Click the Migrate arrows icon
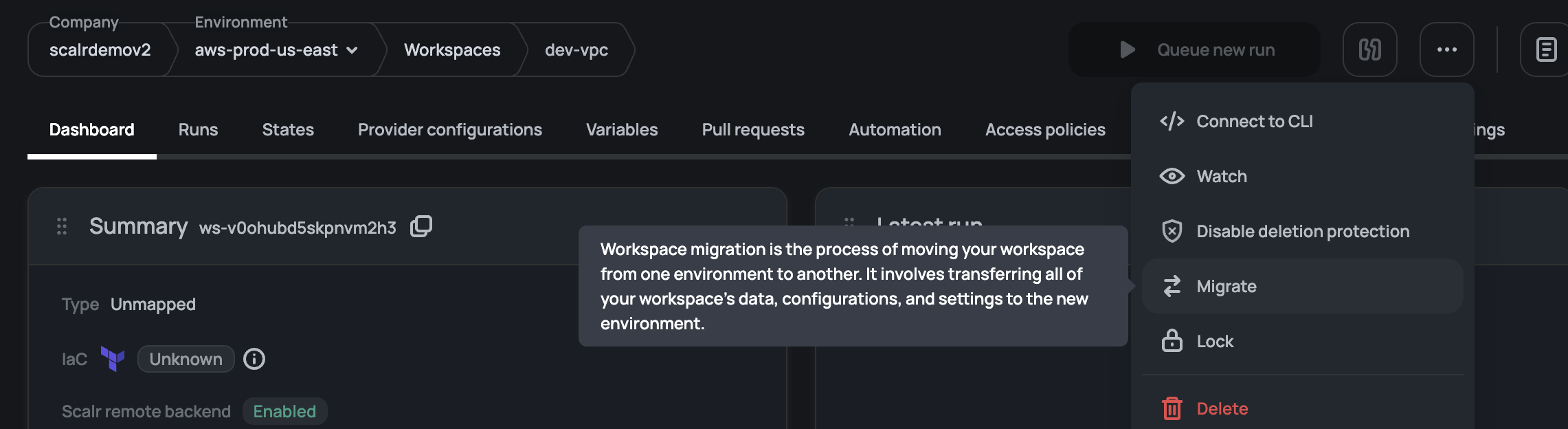This screenshot has height=429, width=1568. [1172, 286]
